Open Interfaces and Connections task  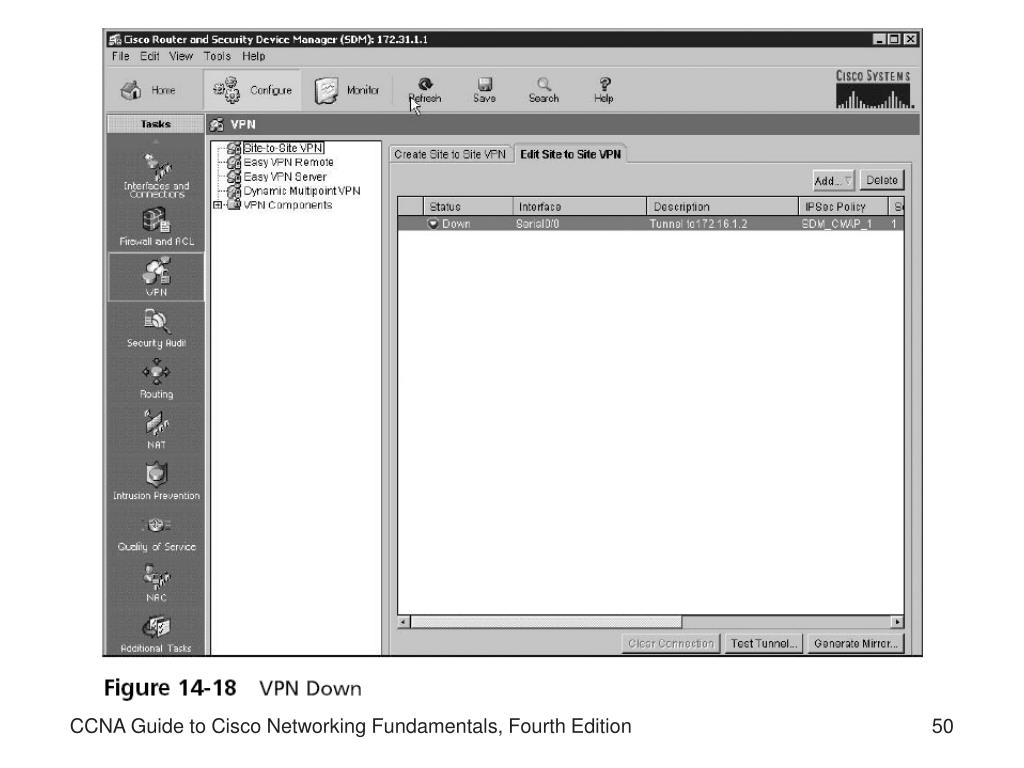point(157,174)
